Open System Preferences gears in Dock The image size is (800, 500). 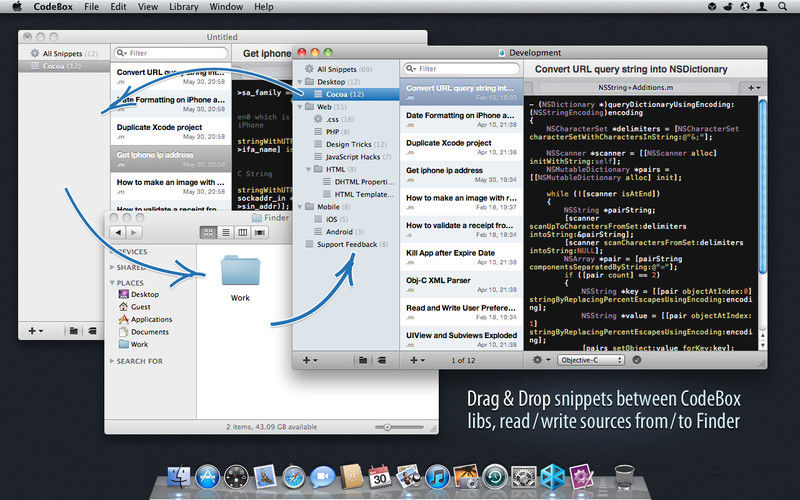(x=523, y=478)
